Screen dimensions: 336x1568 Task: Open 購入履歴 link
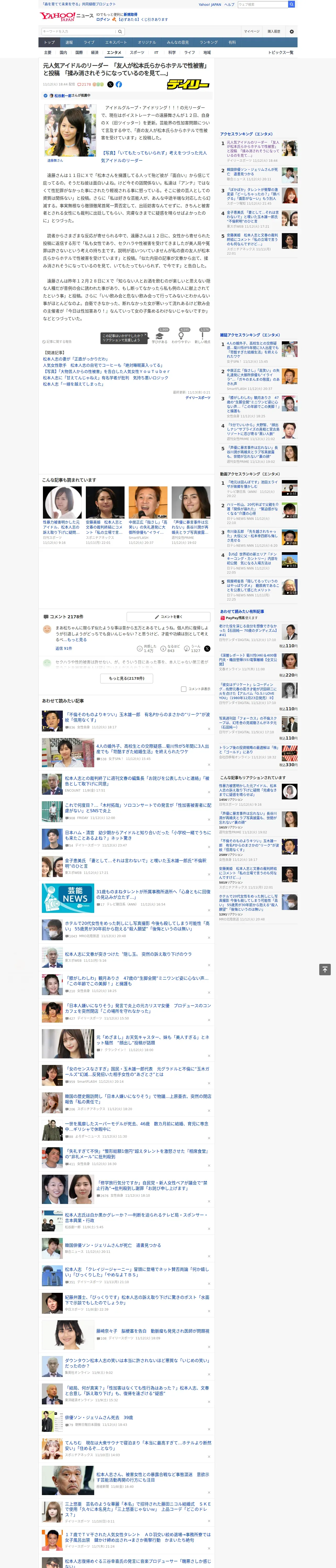click(x=274, y=32)
